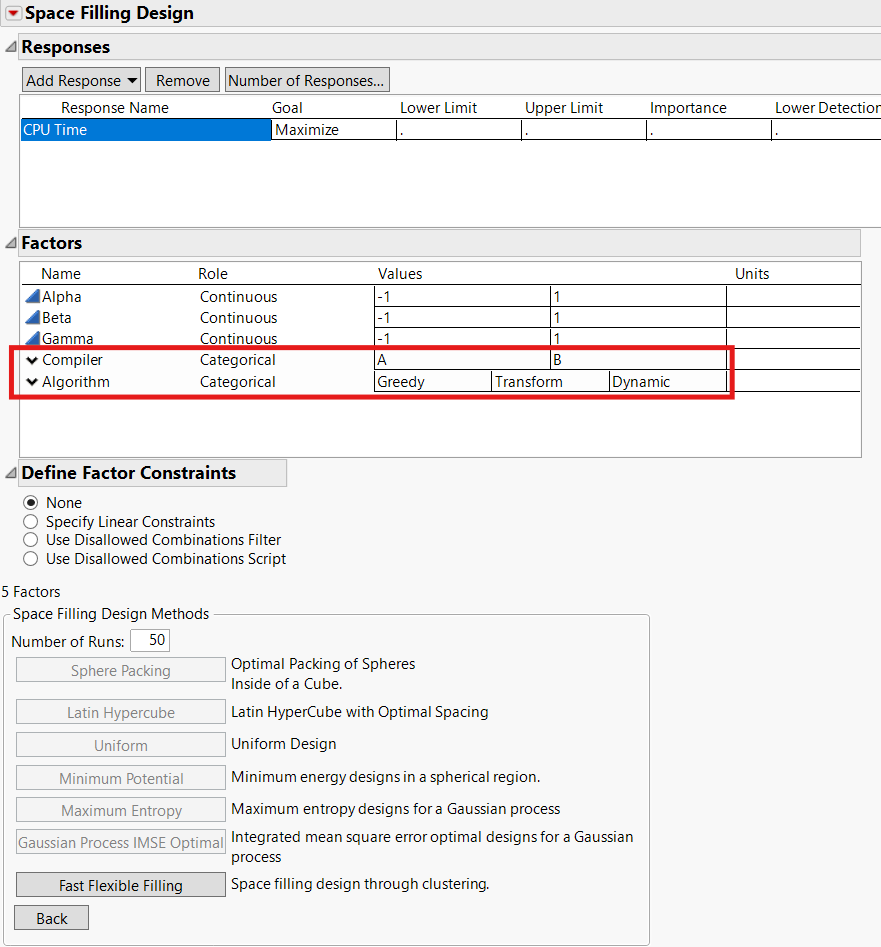Screen dimensions: 881x947
Task: Click the Remove button
Action: [182, 79]
